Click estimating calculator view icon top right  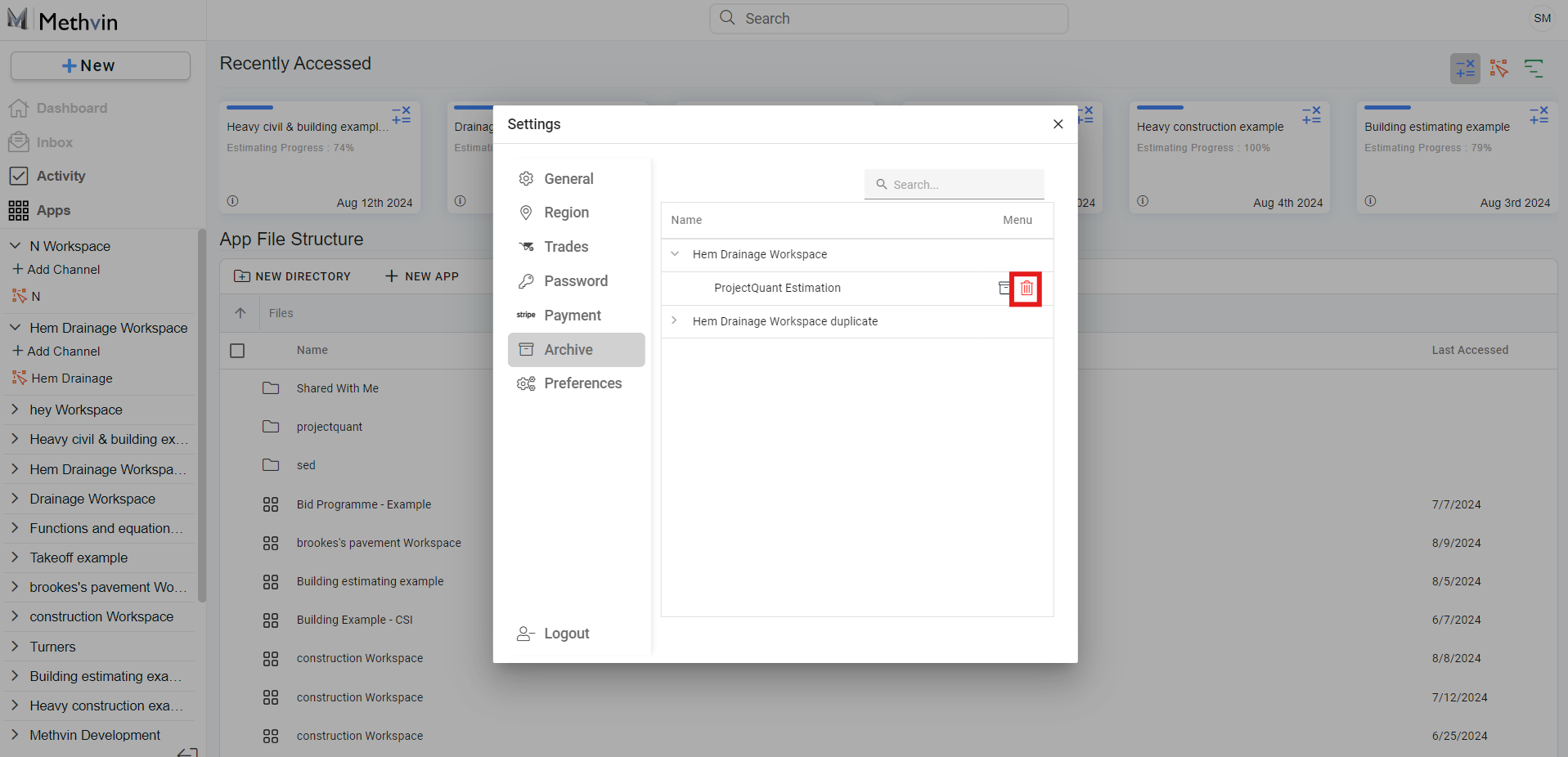pyautogui.click(x=1465, y=69)
